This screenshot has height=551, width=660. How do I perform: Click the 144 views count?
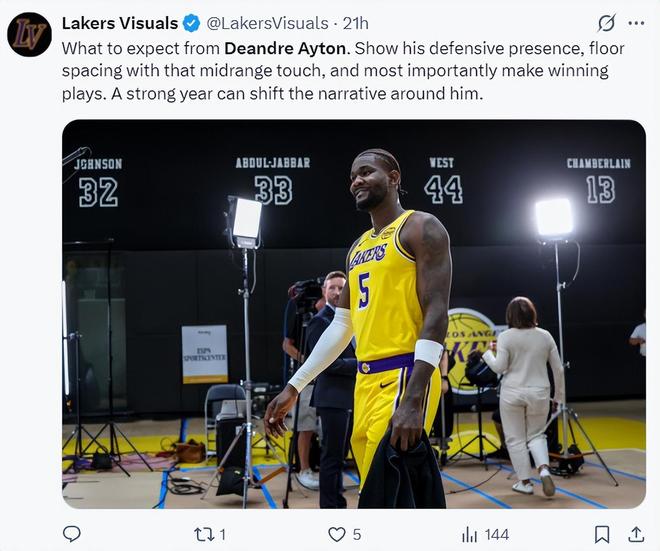(497, 535)
